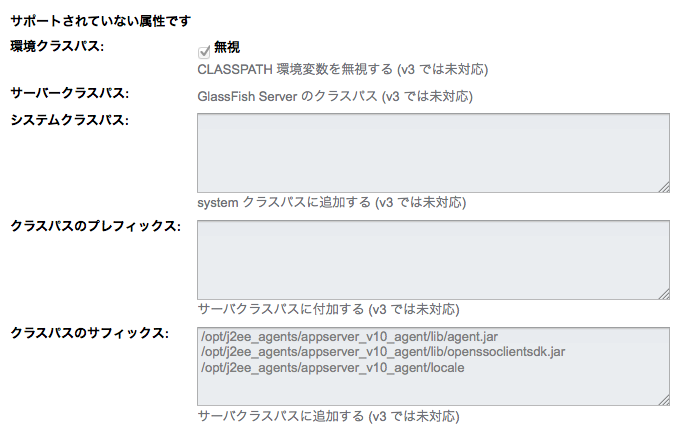
Task: Click inside the システムクラスパス text area
Action: click(x=433, y=152)
